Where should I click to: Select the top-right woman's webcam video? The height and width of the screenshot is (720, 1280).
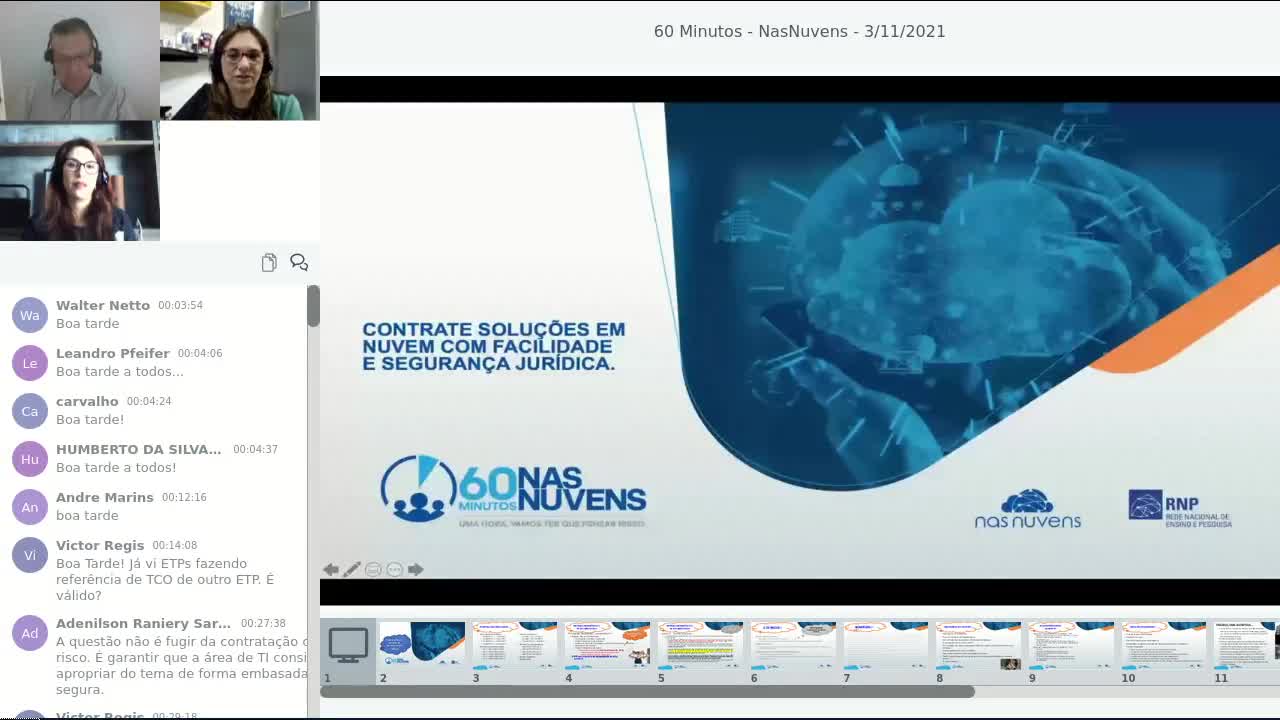point(240,60)
